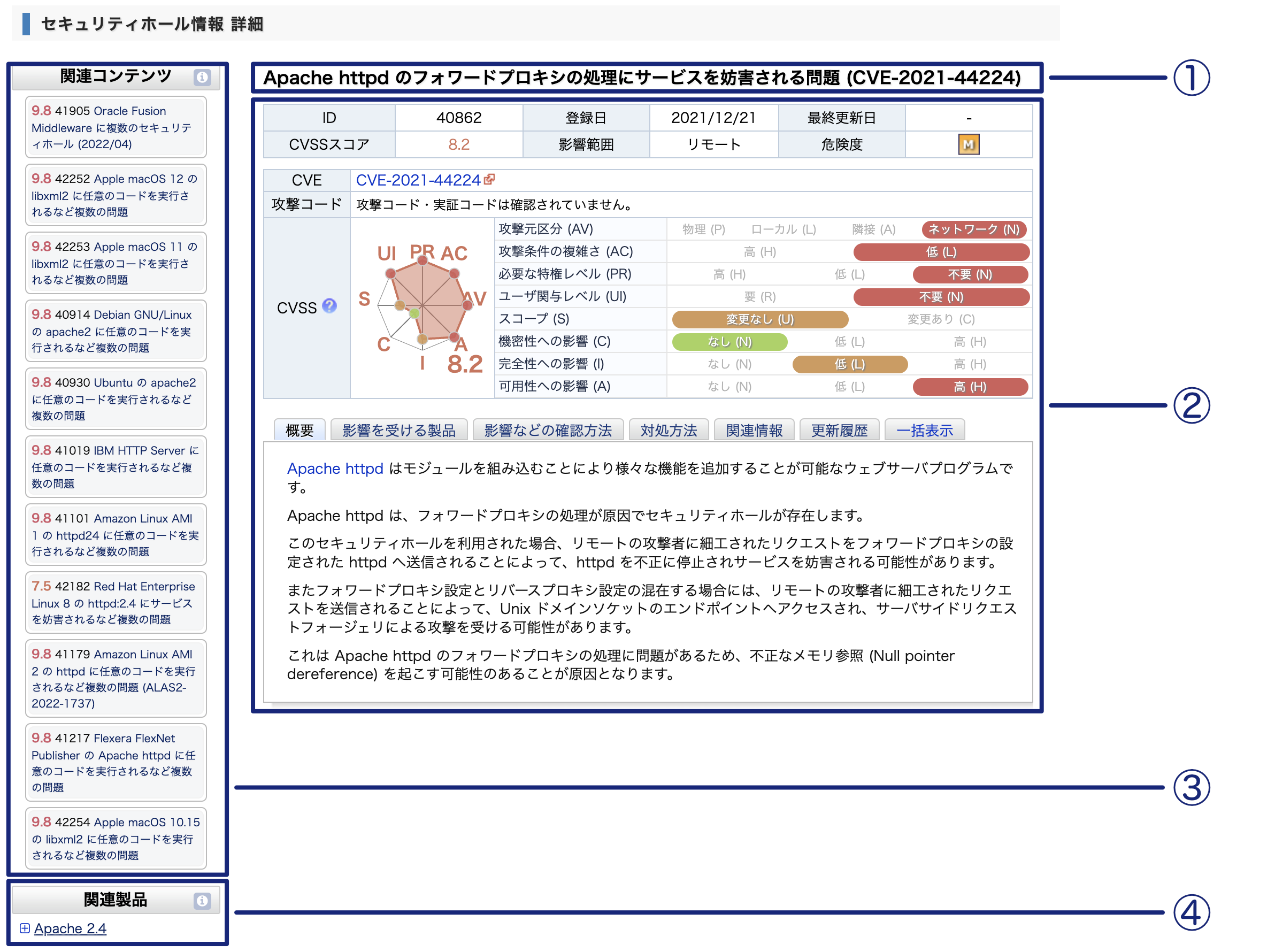Open 41101 Amazon Linux AMI 1 httpd24 item
Viewport: 1275px width, 952px height.
tap(116, 535)
